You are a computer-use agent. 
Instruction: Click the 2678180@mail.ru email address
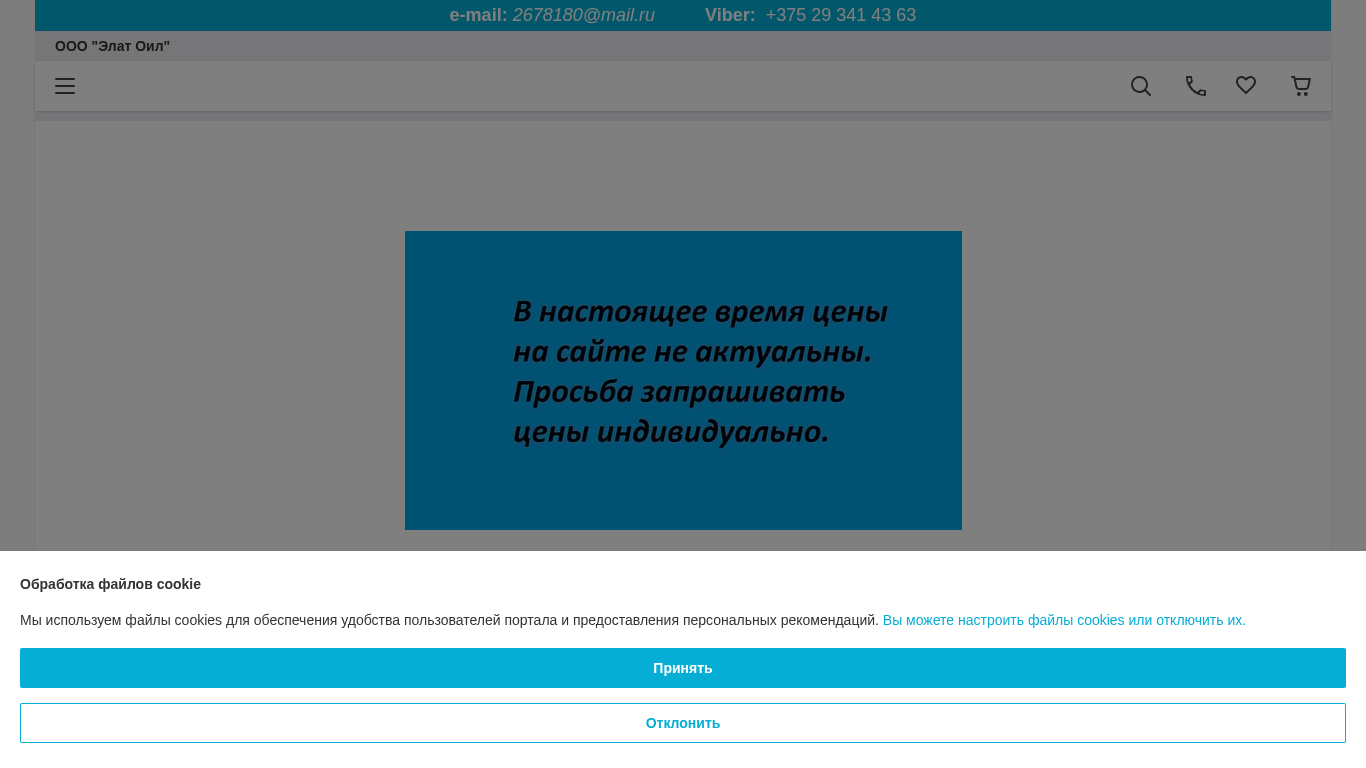[x=583, y=15]
